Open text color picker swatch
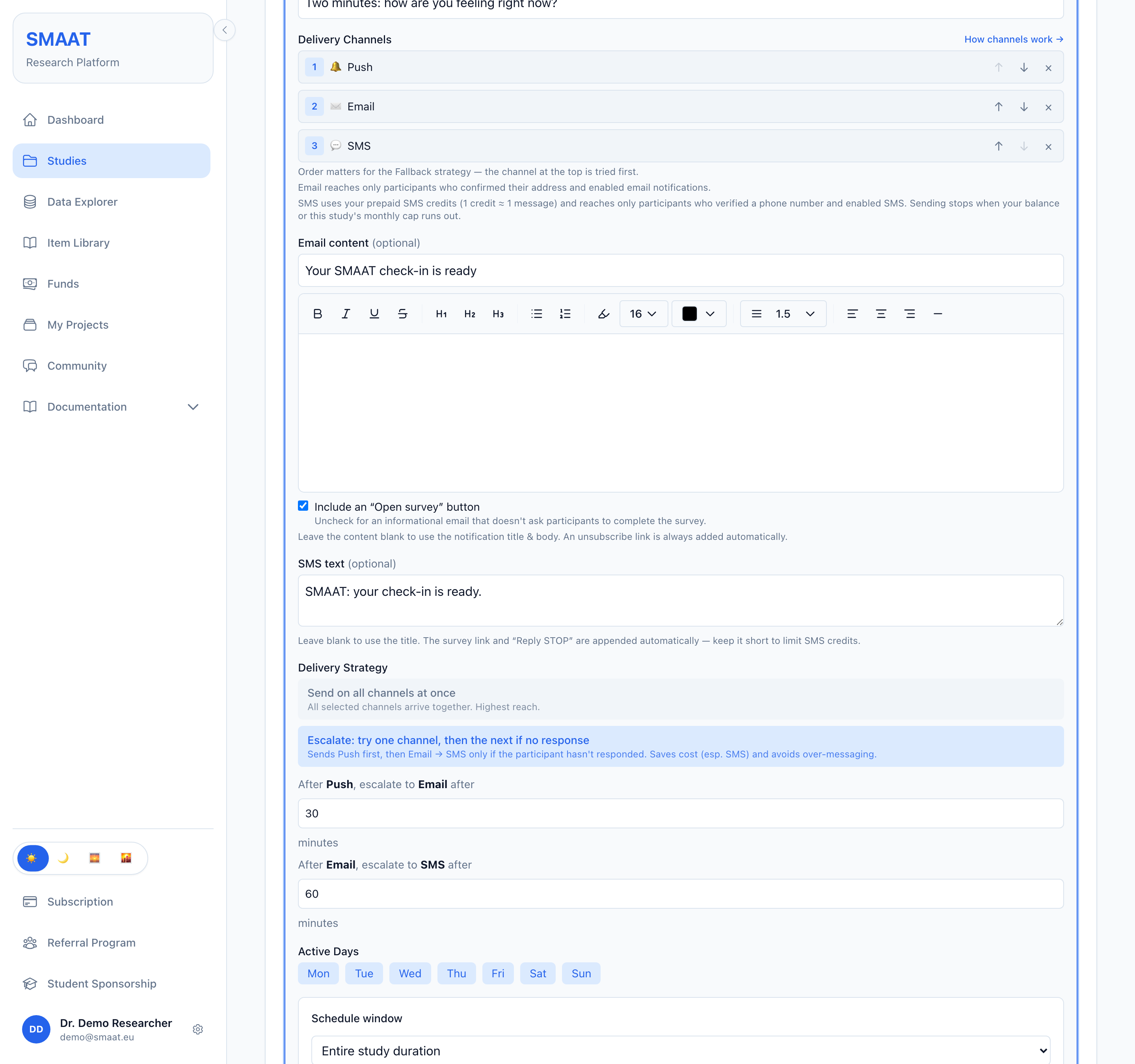1135x1064 pixels. (x=699, y=314)
